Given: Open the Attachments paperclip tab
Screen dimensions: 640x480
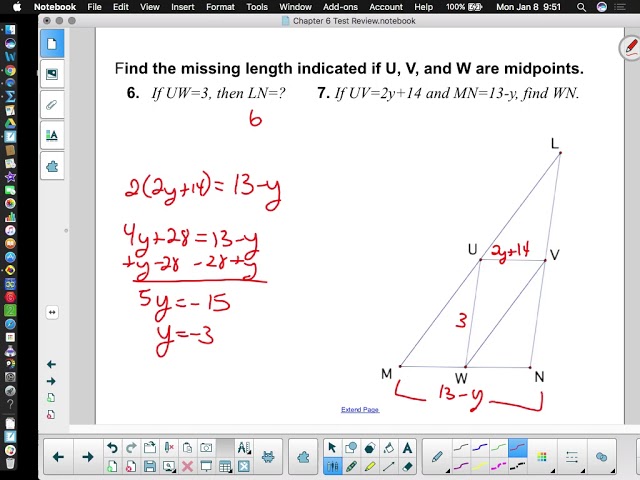Looking at the screenshot, I should click(52, 105).
